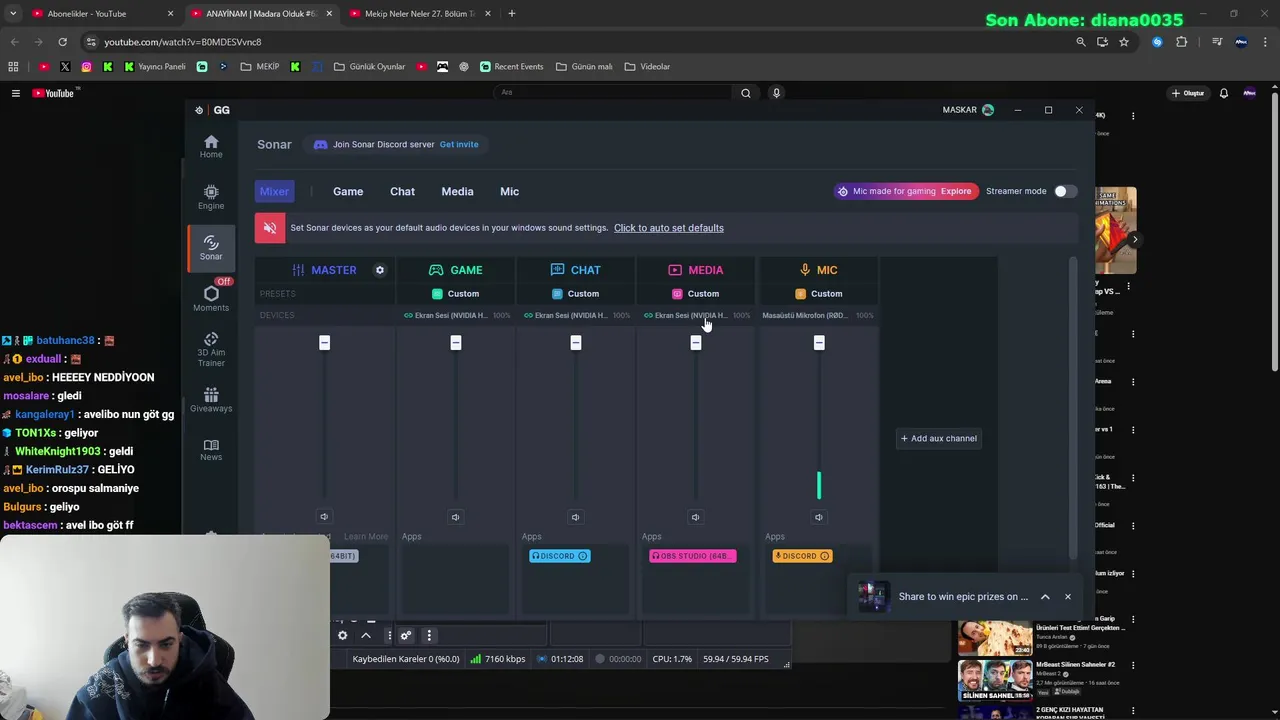Image resolution: width=1280 pixels, height=720 pixels.
Task: Click to auto set defaults link
Action: coord(668,228)
